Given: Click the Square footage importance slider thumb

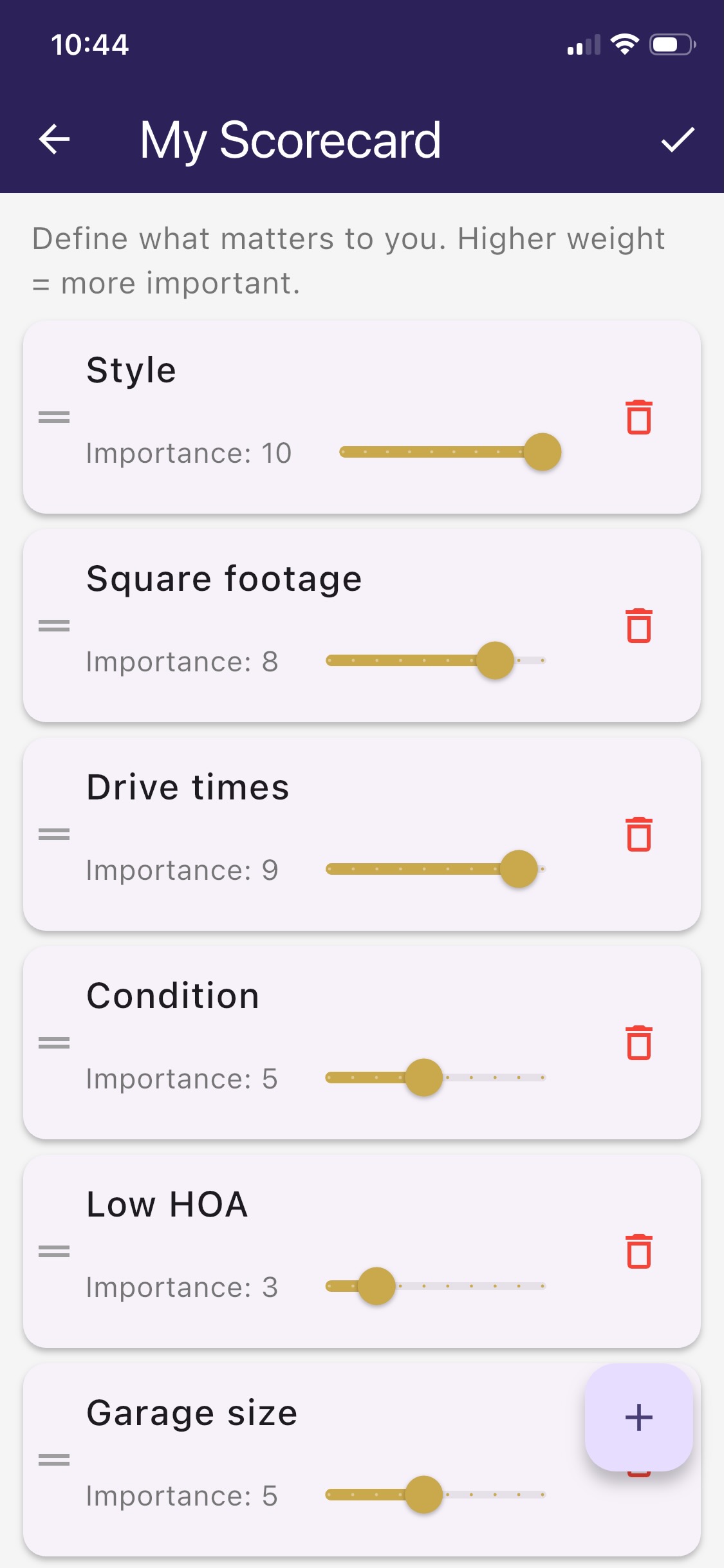Looking at the screenshot, I should (x=495, y=660).
